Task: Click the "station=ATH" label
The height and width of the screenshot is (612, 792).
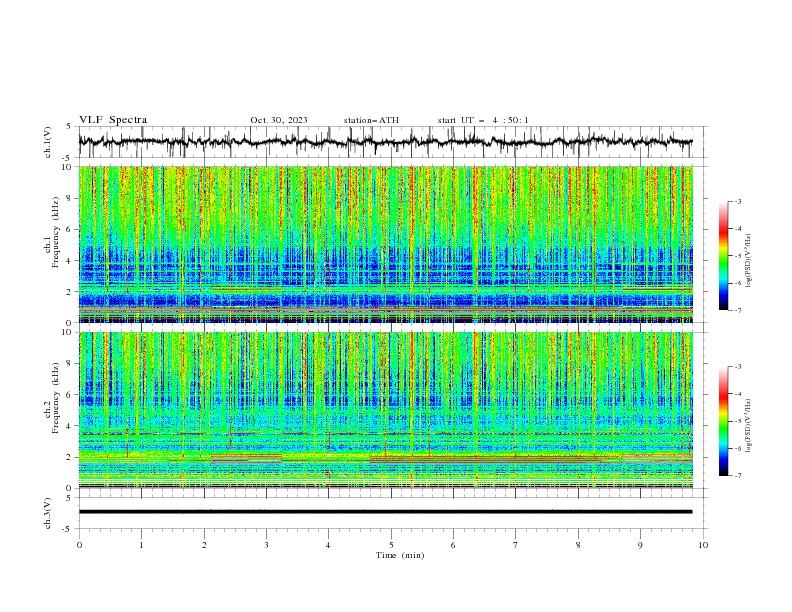Action: point(371,120)
